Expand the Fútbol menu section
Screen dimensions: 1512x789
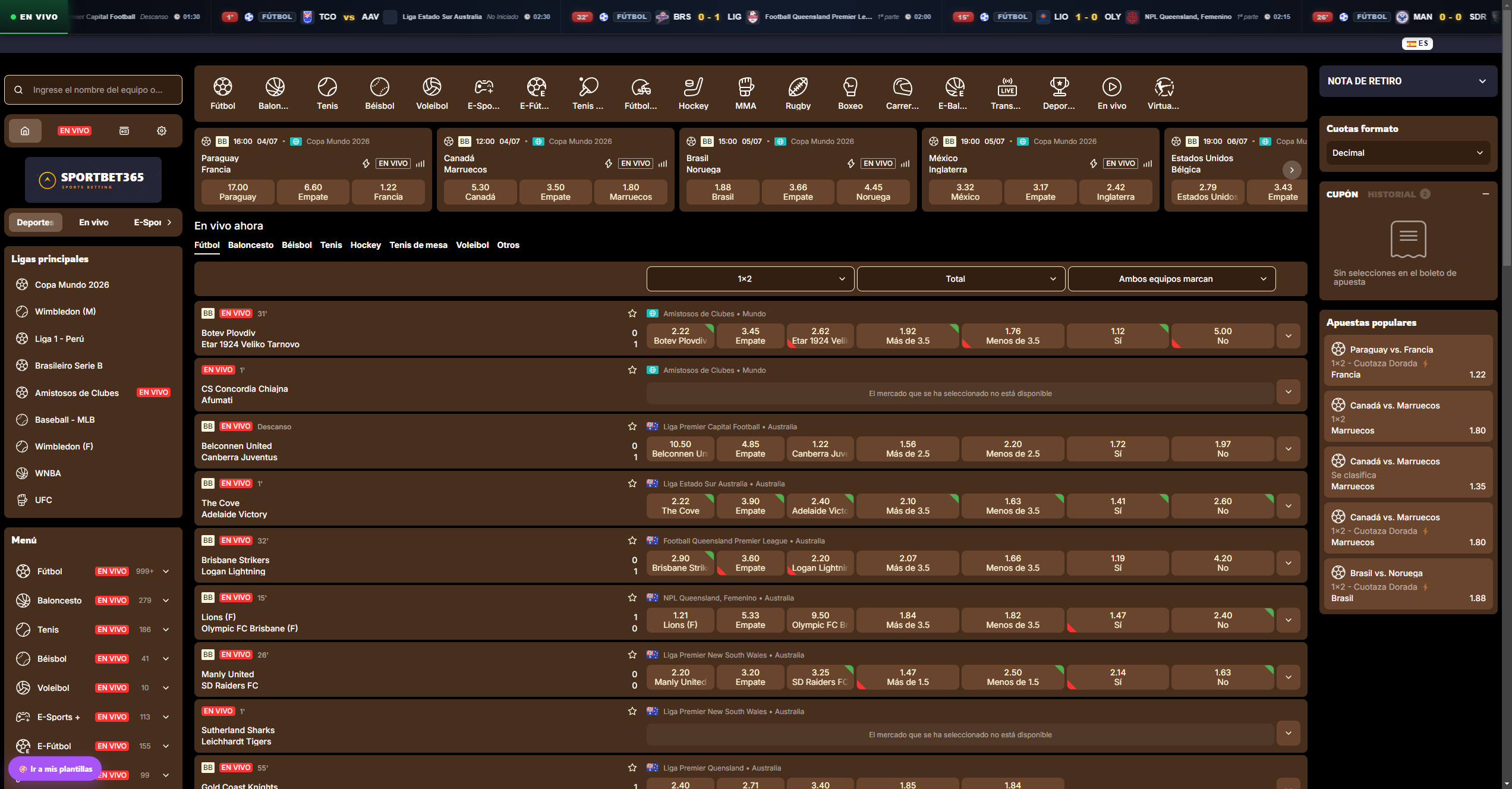point(166,571)
